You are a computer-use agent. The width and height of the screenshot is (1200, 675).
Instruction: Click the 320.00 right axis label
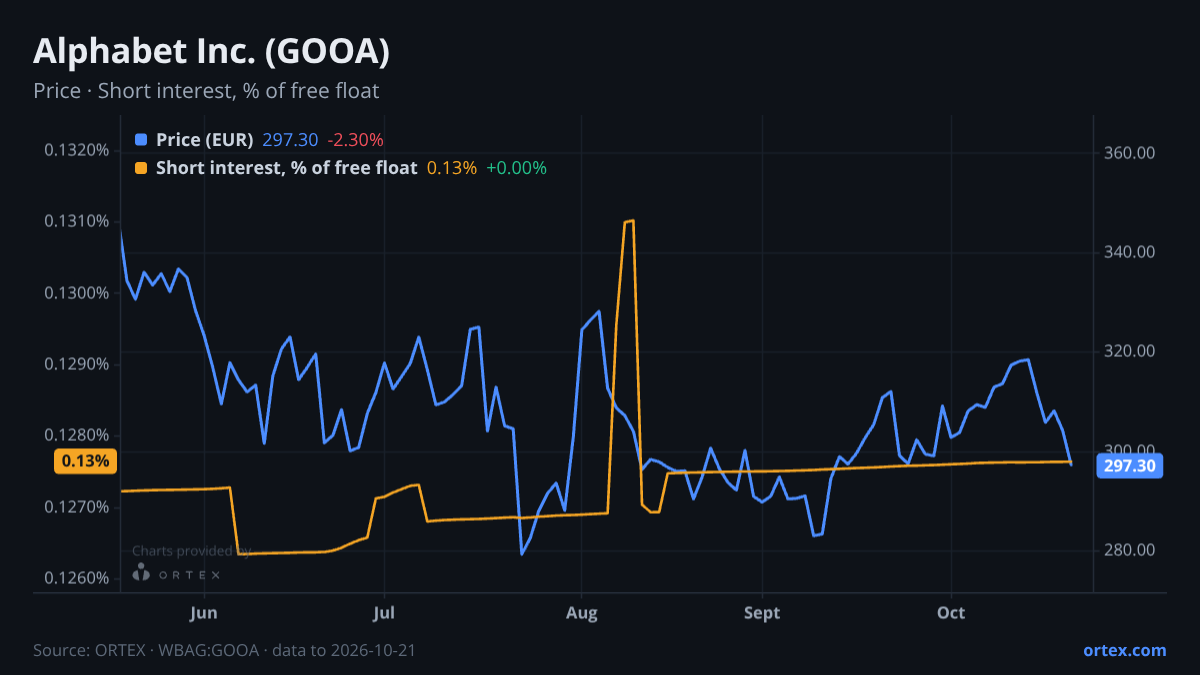coord(1130,351)
